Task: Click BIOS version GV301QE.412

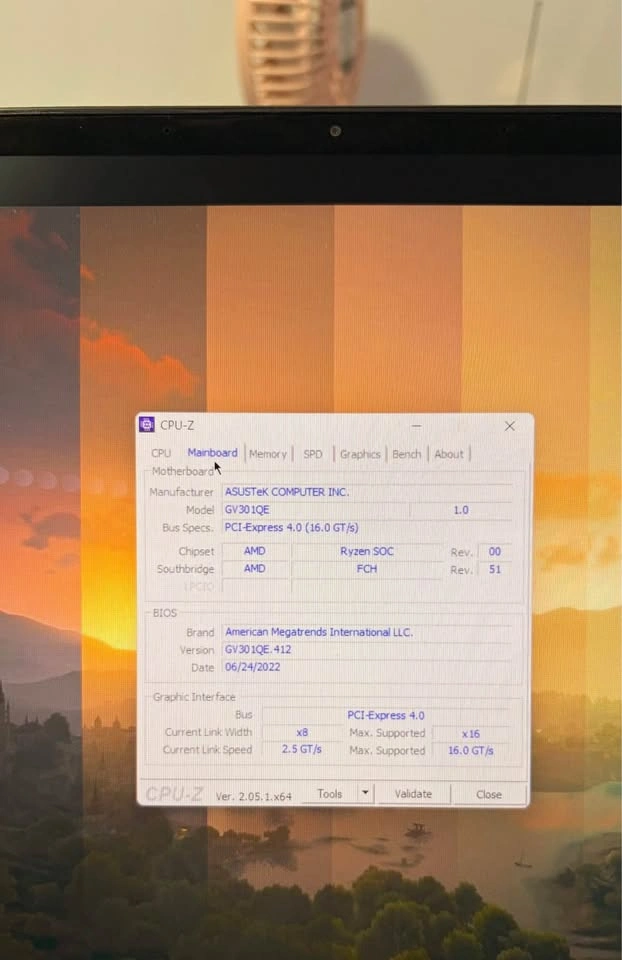Action: (367, 650)
